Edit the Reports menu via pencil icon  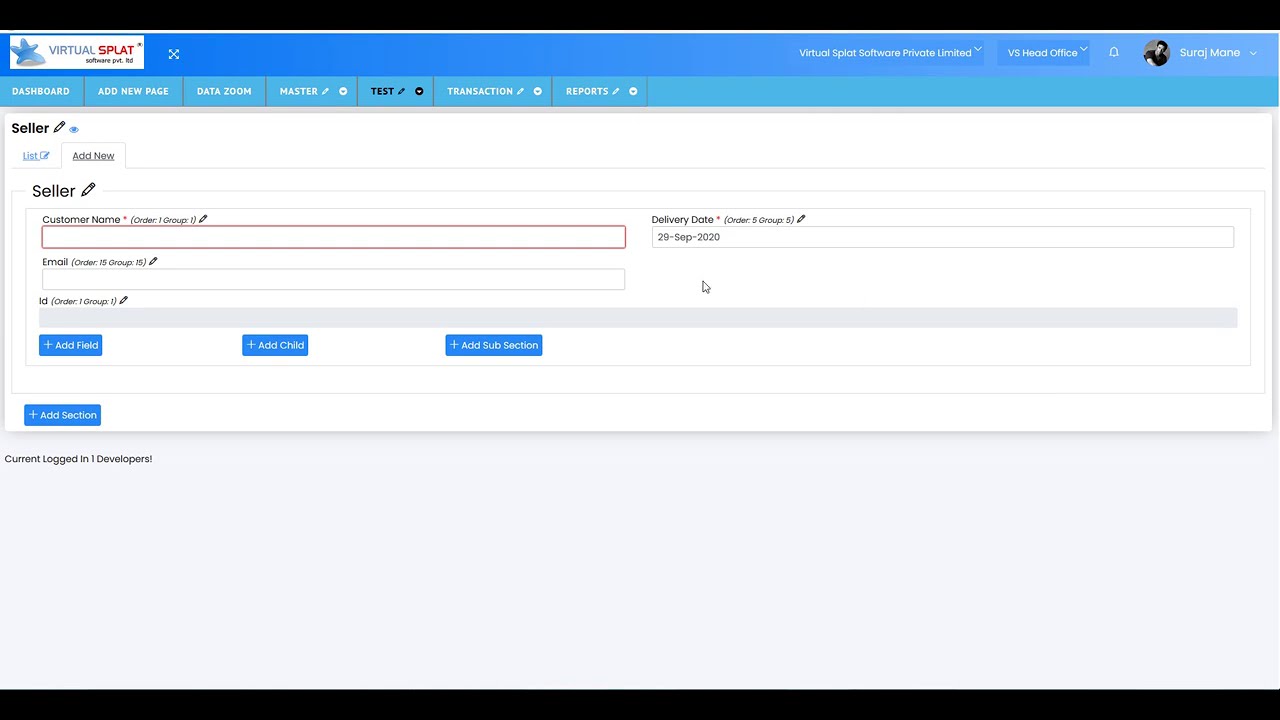616,91
